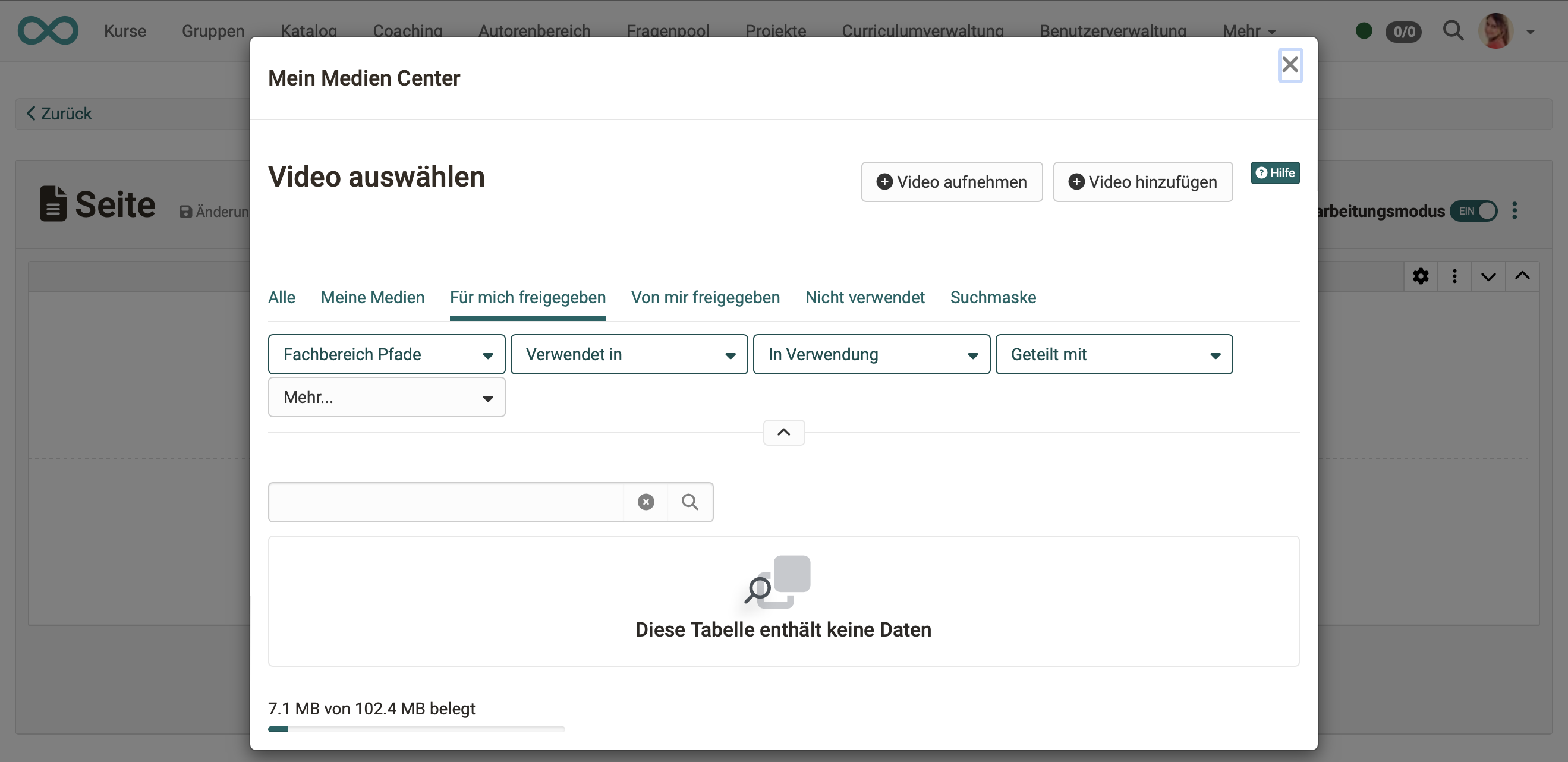
Task: Expand the Geteilt mit filter dropdown
Action: 1114,354
